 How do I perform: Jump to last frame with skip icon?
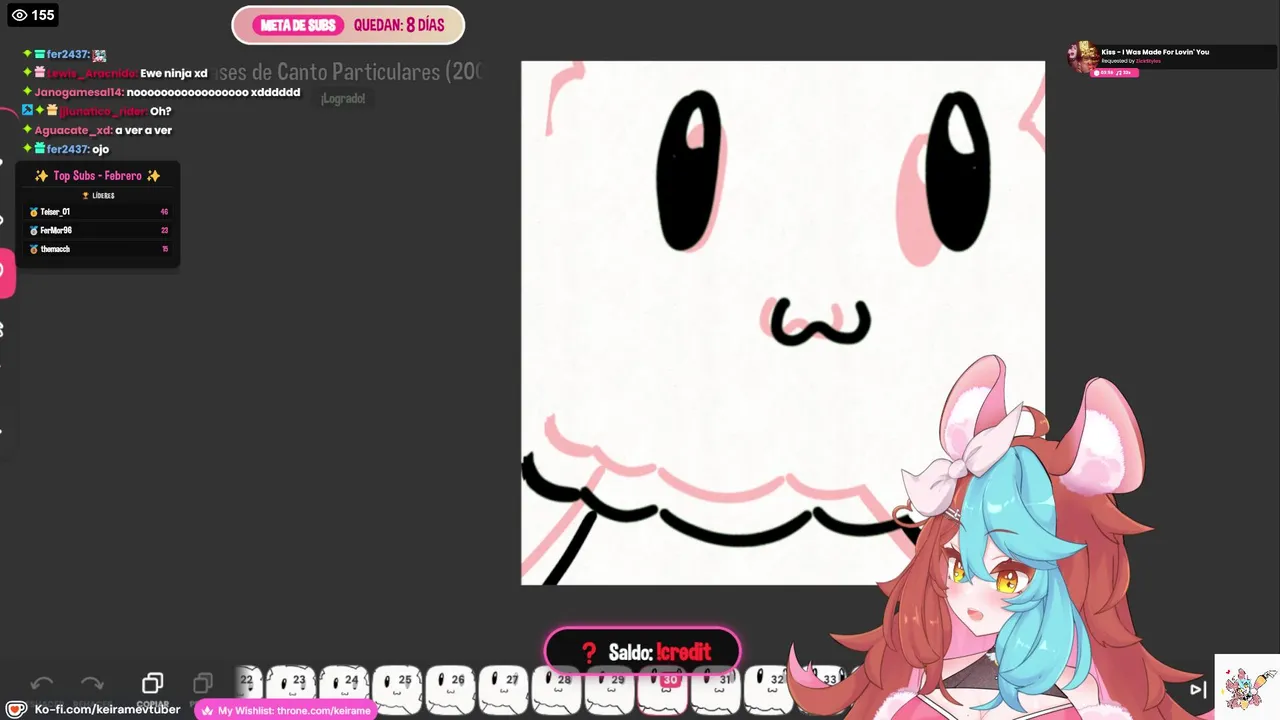pos(1197,689)
